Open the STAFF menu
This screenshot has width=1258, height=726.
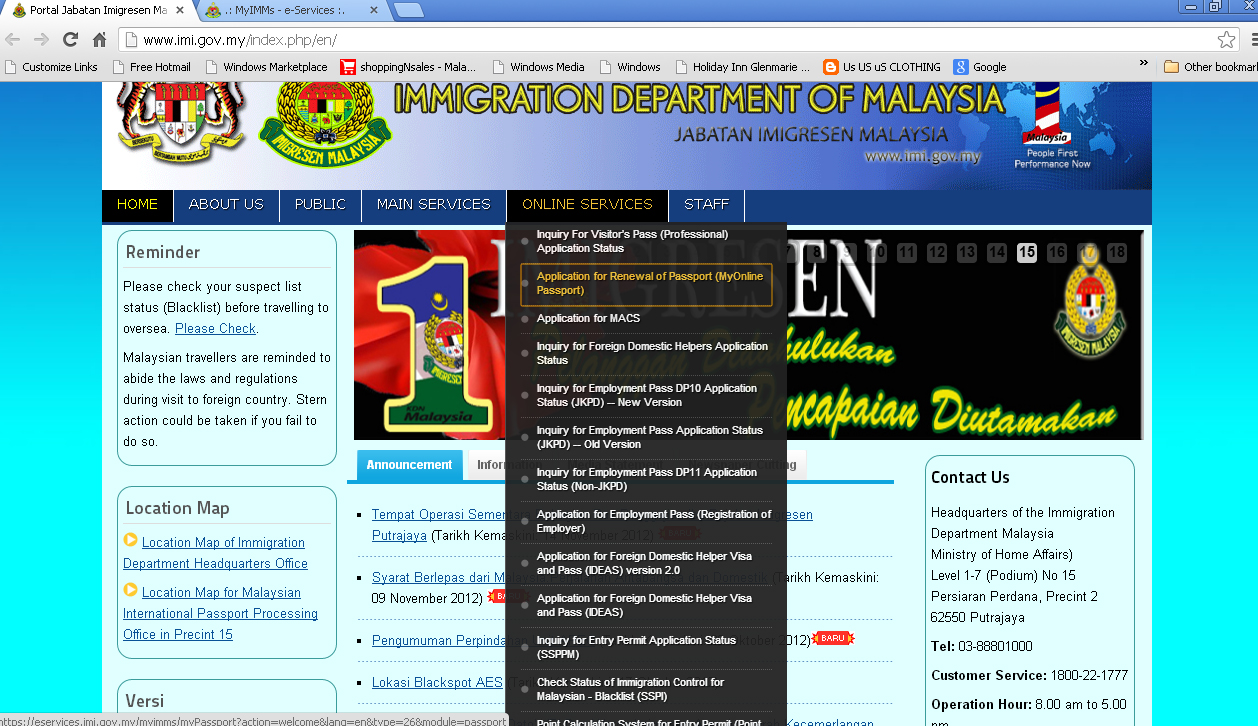pyautogui.click(x=707, y=204)
